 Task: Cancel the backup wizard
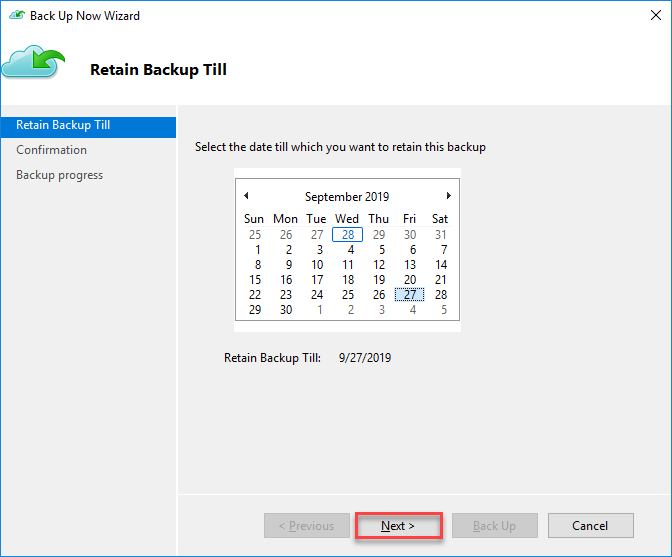[x=590, y=526]
